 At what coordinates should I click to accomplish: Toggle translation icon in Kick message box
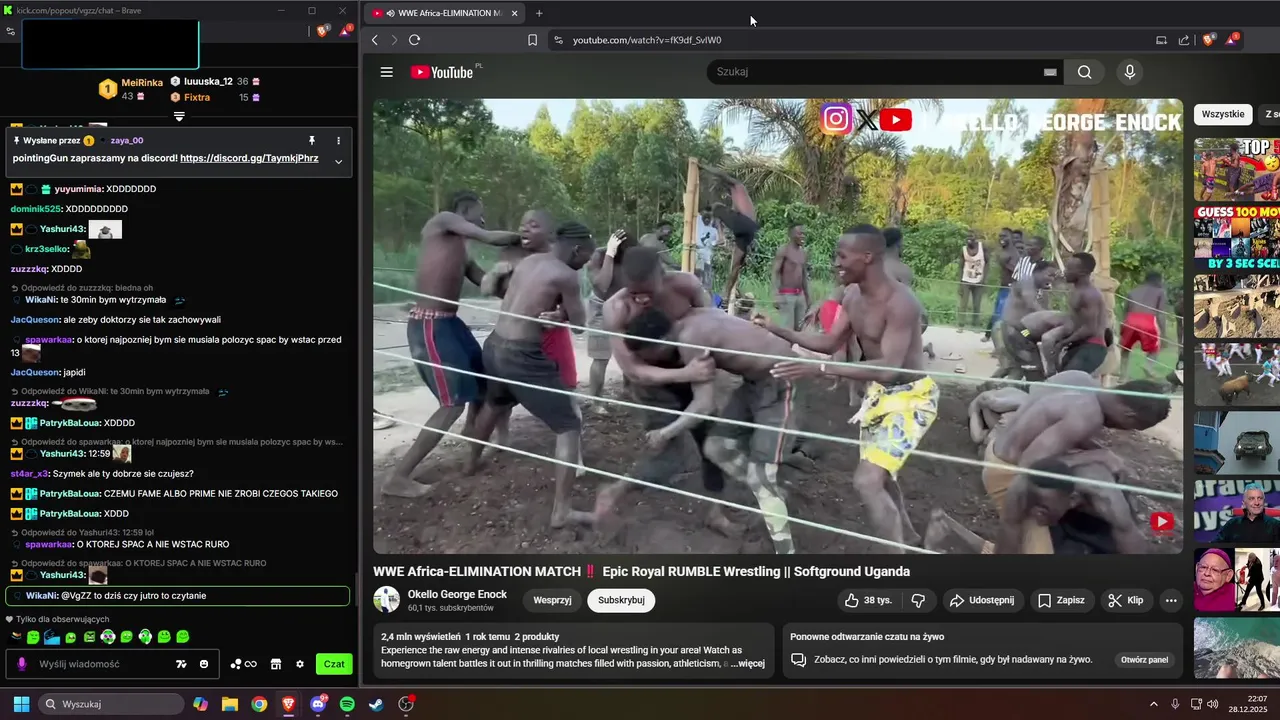[181, 664]
